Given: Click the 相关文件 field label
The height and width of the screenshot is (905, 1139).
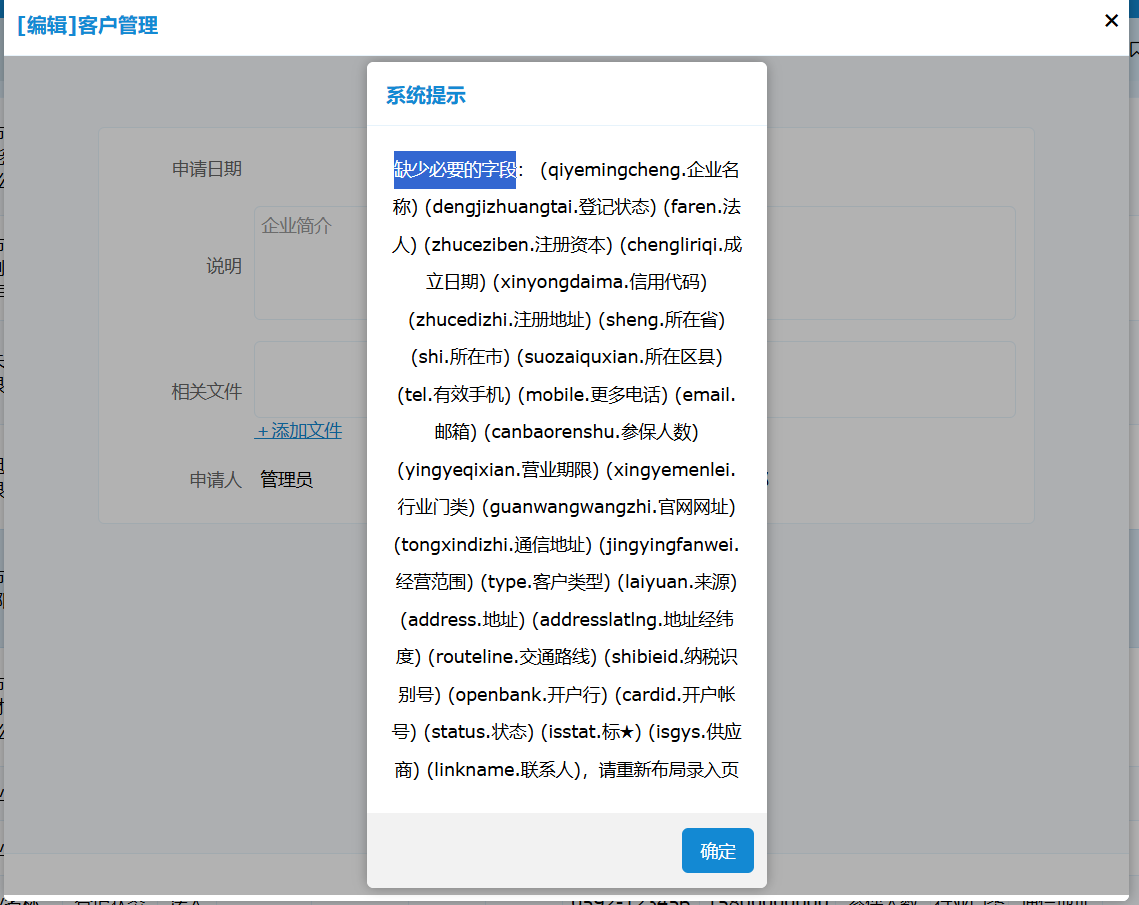Looking at the screenshot, I should point(207,392).
